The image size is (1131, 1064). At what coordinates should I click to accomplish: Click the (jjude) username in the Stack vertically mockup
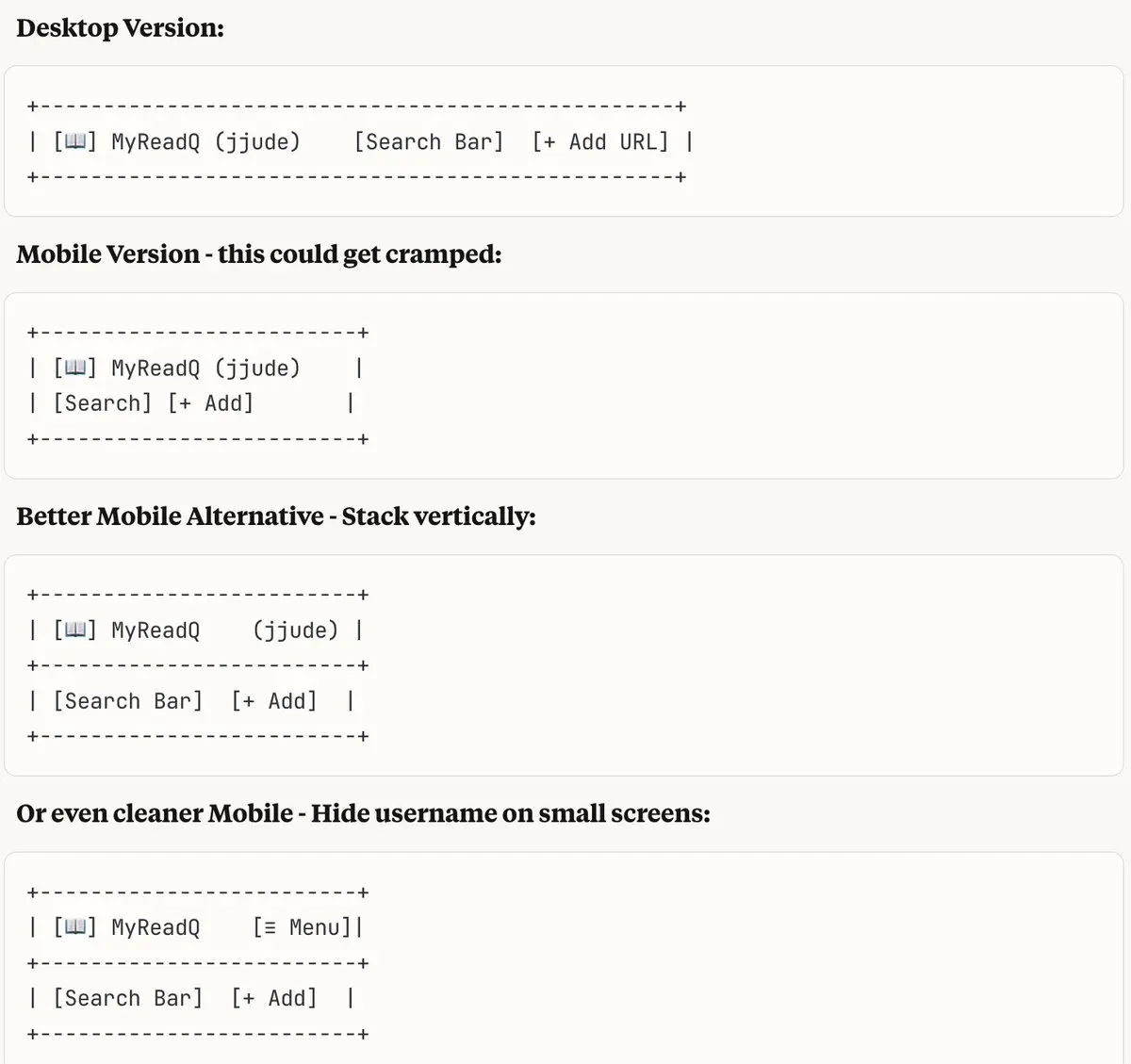coord(295,630)
